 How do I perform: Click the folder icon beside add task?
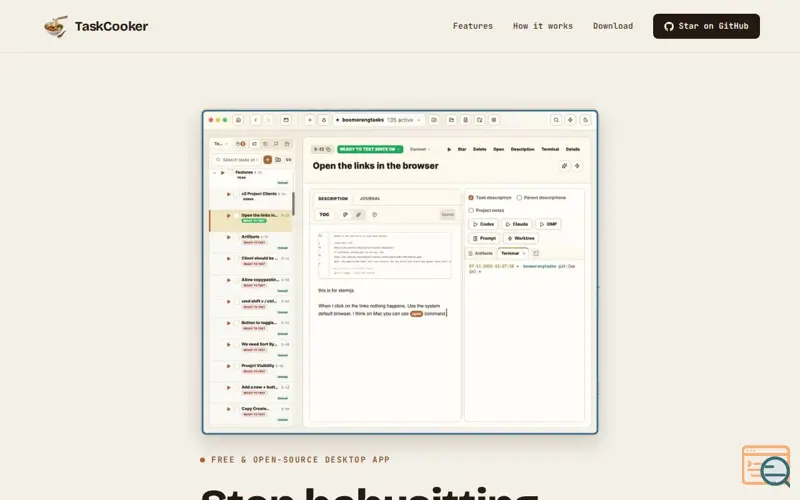pyautogui.click(x=278, y=160)
